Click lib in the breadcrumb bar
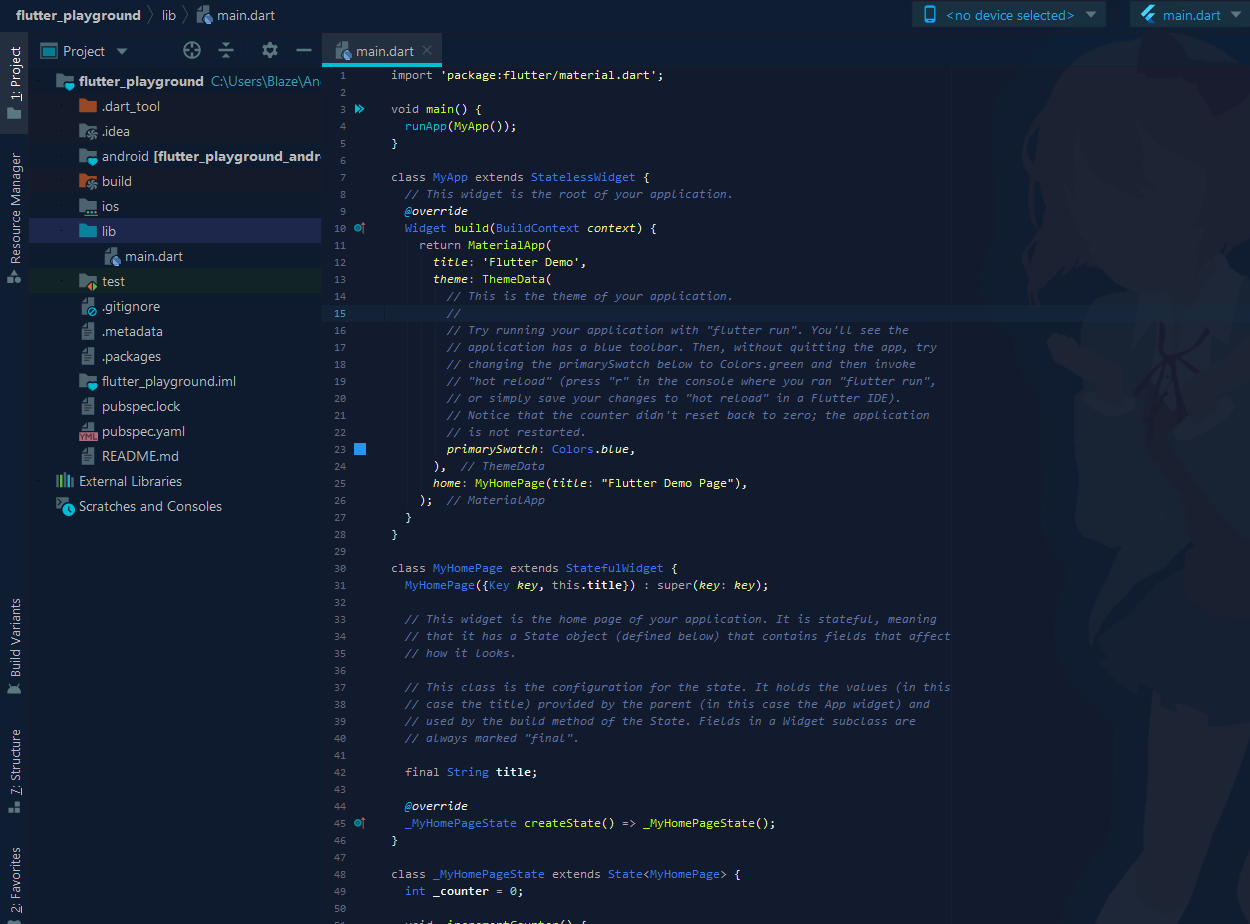The image size is (1250, 924). click(169, 15)
